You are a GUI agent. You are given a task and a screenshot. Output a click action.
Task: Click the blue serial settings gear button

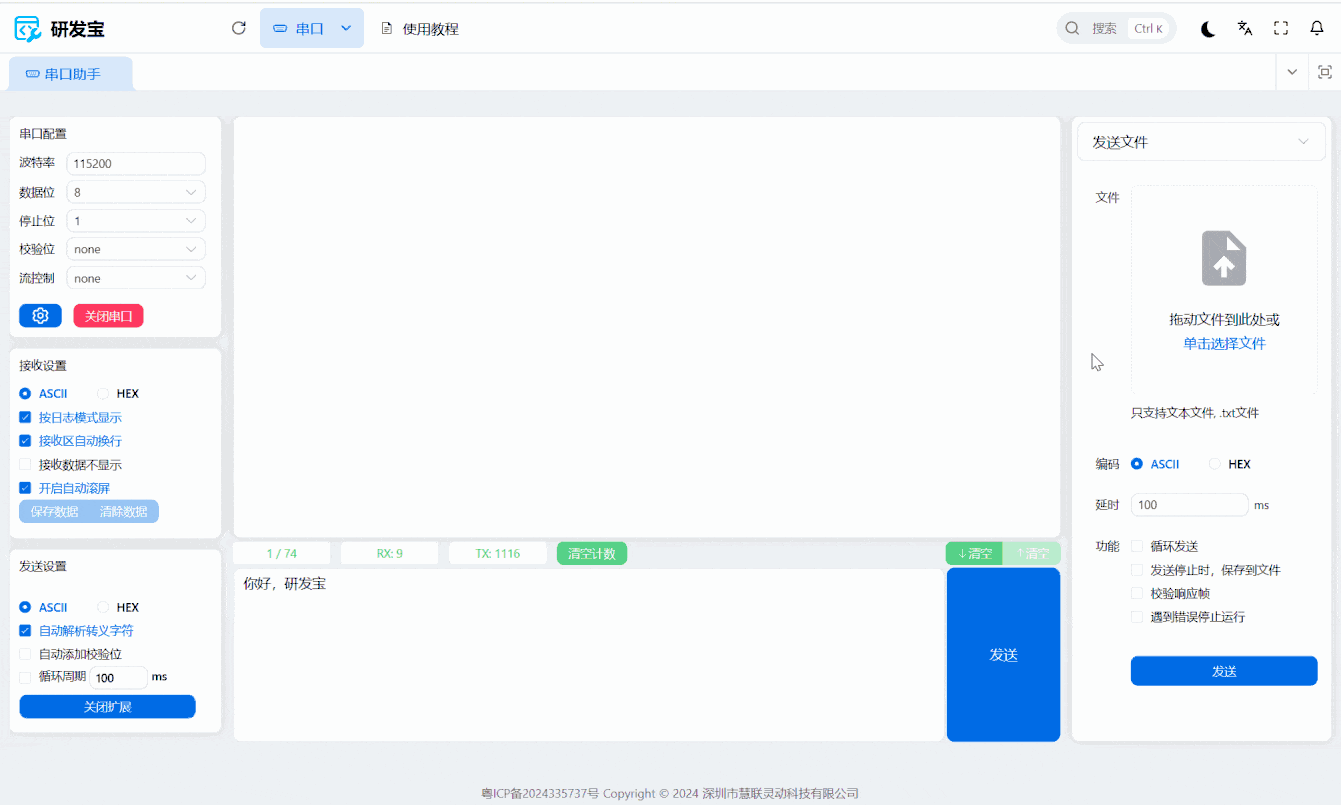click(40, 316)
